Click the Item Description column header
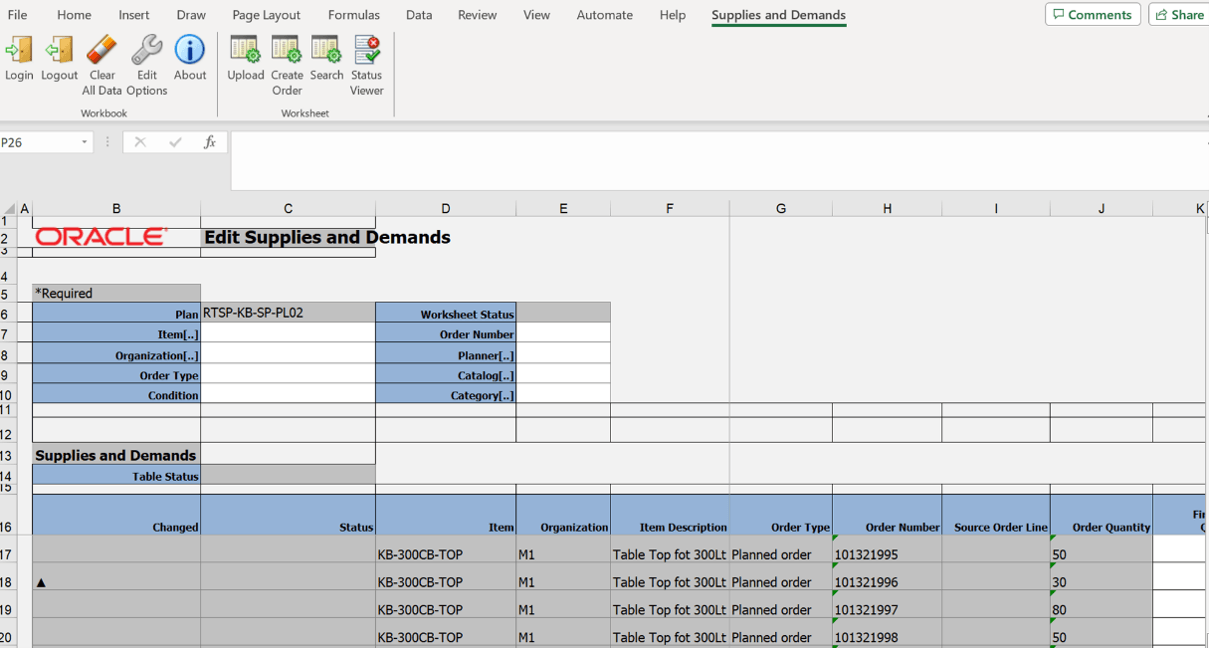This screenshot has height=648, width=1209. tap(670, 516)
